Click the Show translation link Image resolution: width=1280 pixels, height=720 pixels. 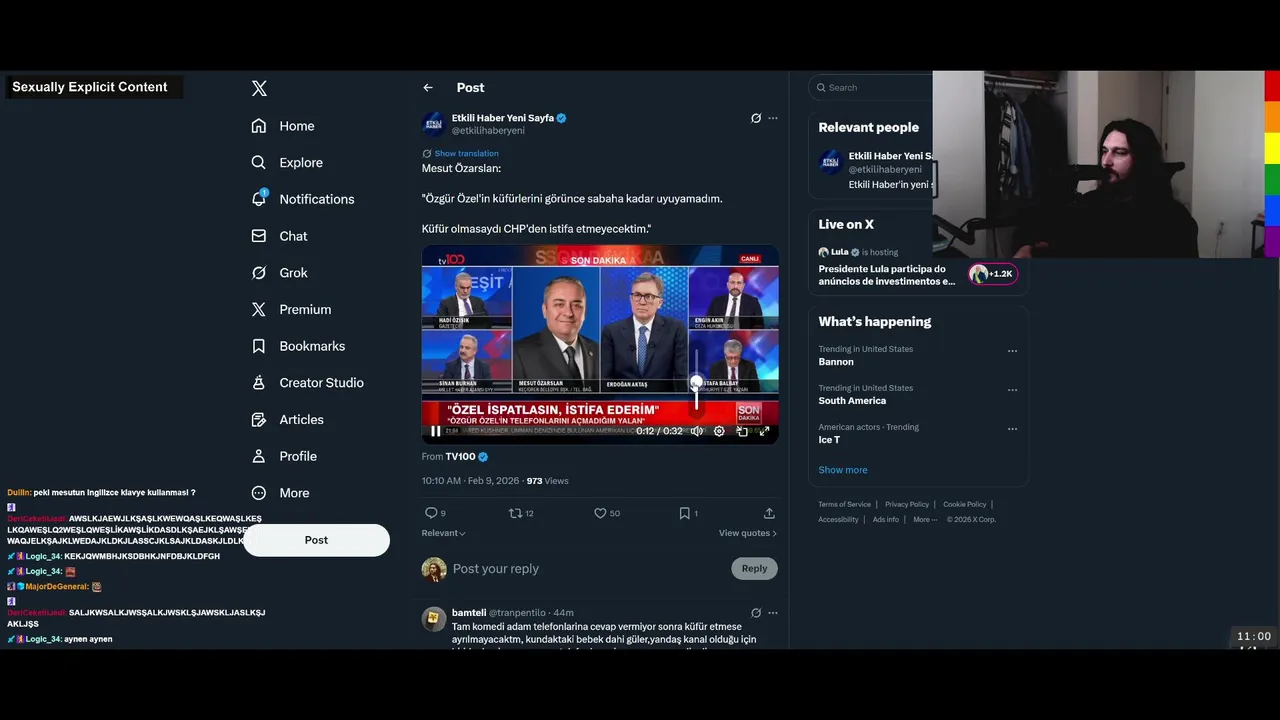click(x=466, y=153)
